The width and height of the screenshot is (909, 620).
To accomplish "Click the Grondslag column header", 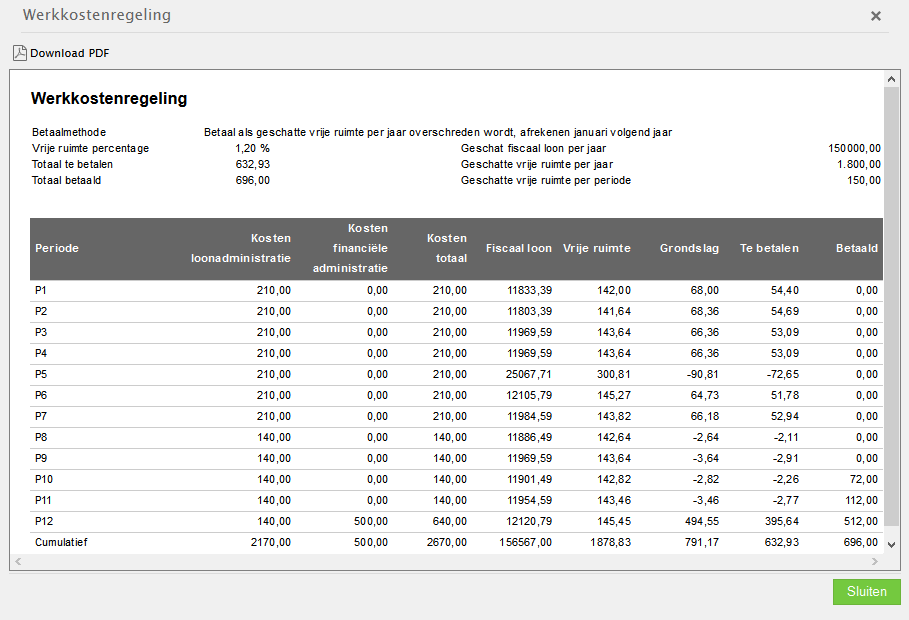I will [689, 248].
